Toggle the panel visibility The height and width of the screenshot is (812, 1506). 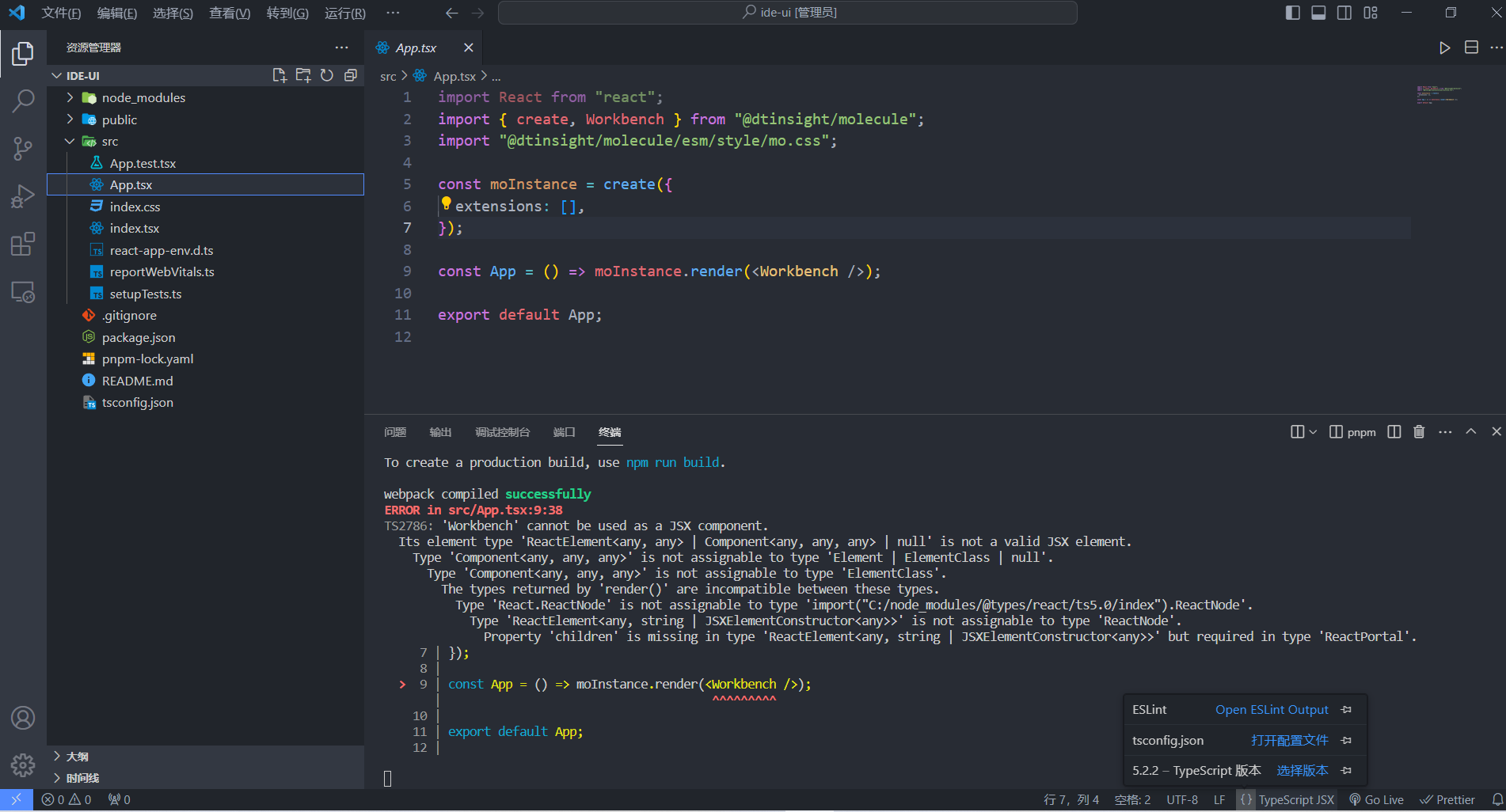(x=1318, y=13)
